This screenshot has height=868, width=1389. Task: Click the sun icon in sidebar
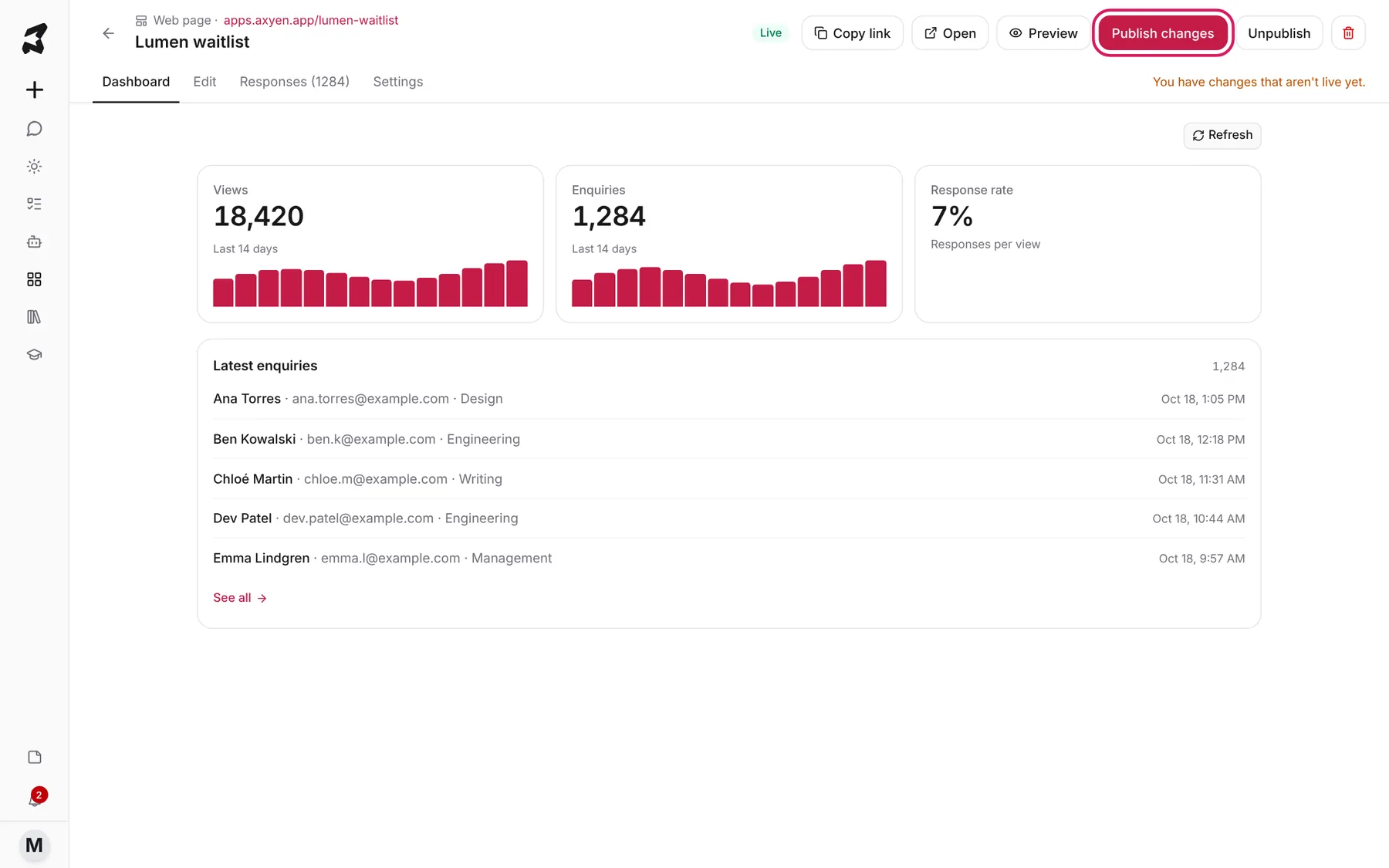(x=34, y=167)
